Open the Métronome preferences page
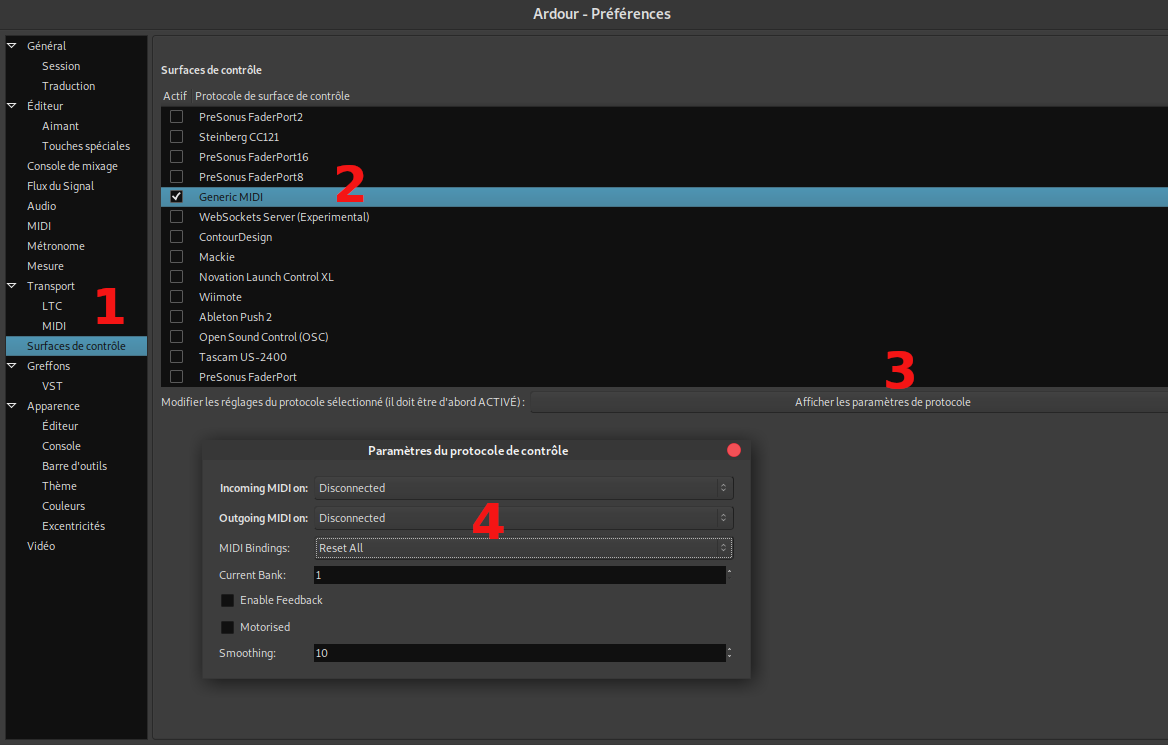Viewport: 1168px width, 745px height. coord(56,246)
